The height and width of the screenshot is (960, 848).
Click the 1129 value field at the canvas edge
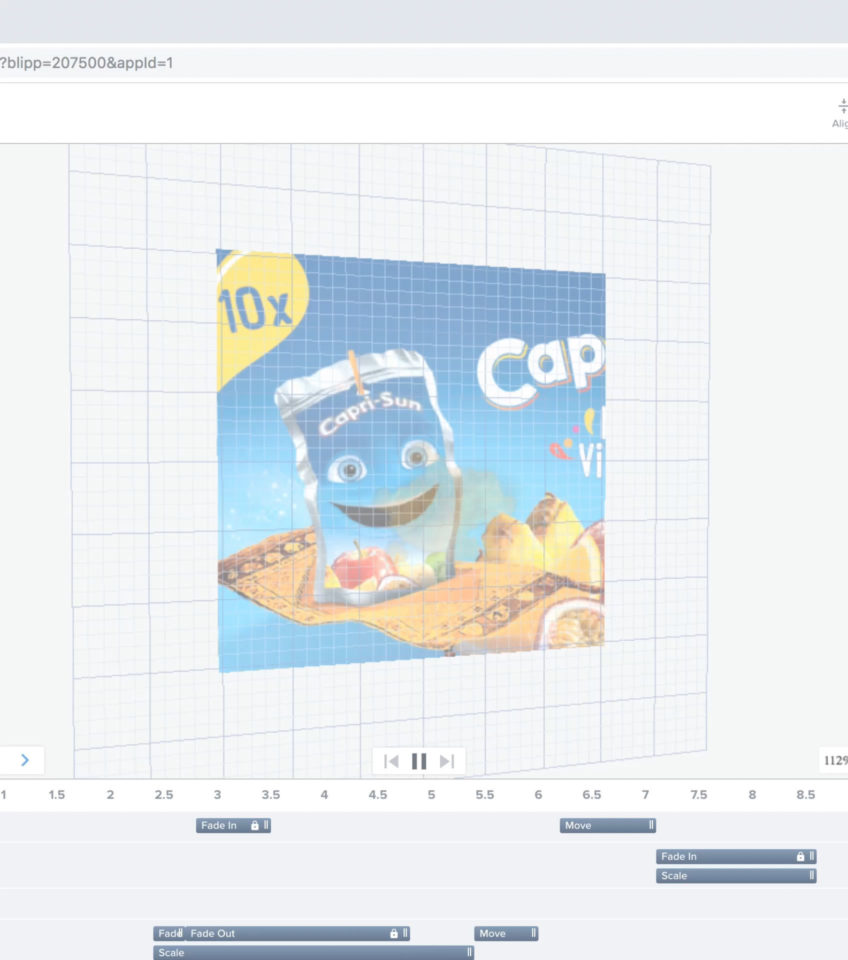tap(835, 760)
